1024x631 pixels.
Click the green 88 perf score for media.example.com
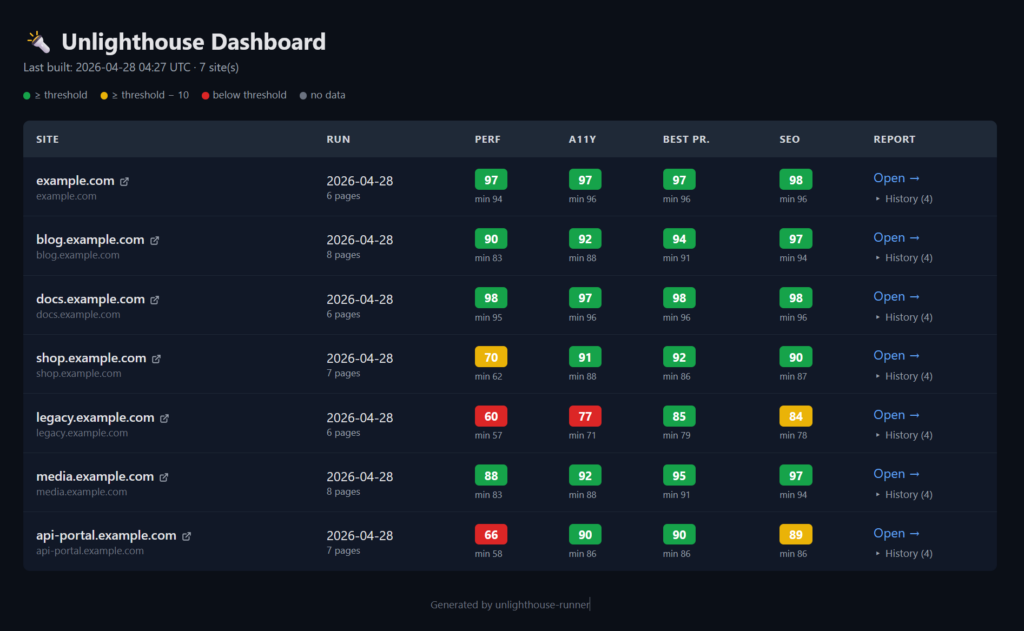pyautogui.click(x=491, y=476)
